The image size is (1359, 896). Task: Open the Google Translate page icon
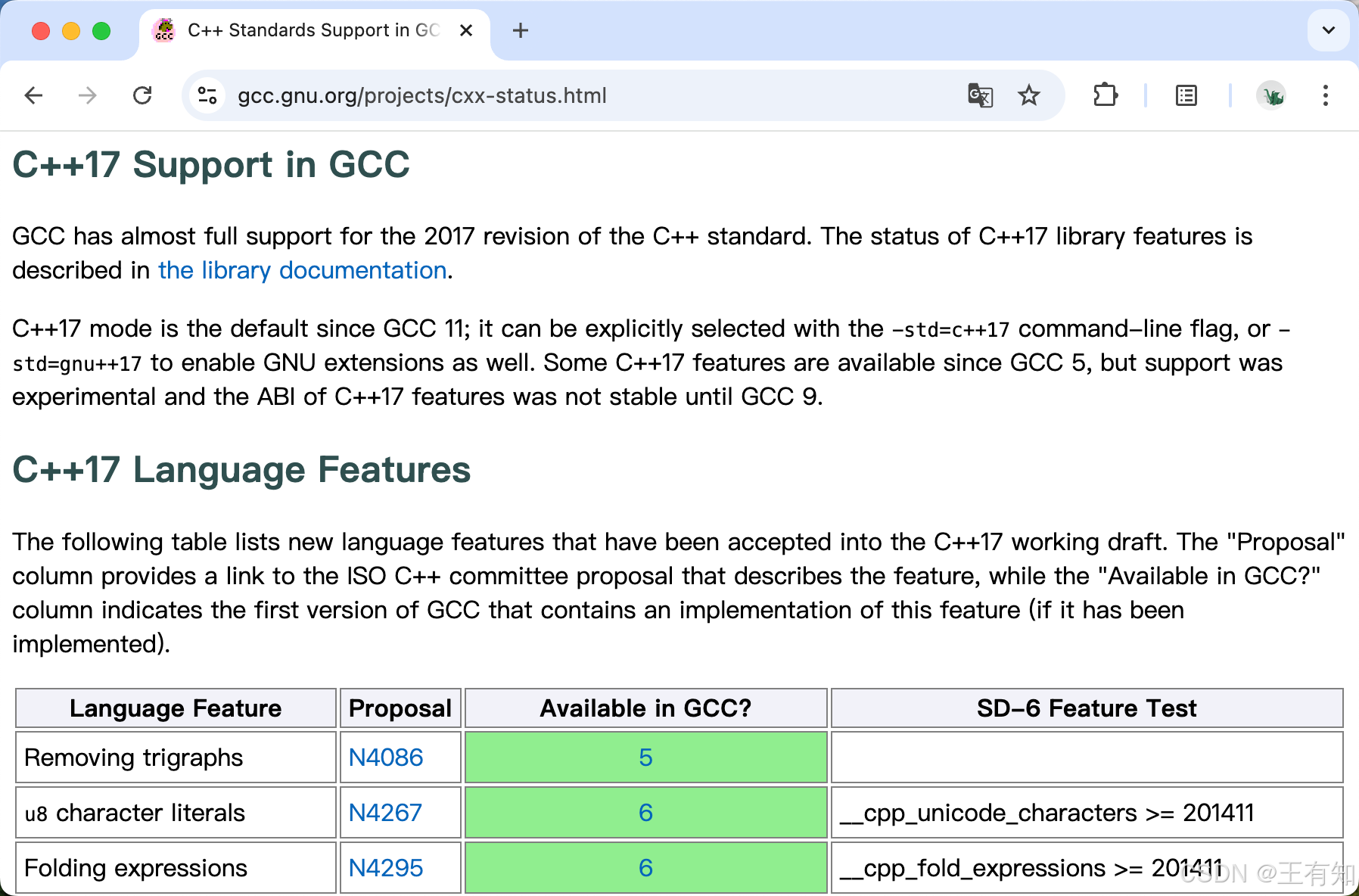(x=980, y=95)
